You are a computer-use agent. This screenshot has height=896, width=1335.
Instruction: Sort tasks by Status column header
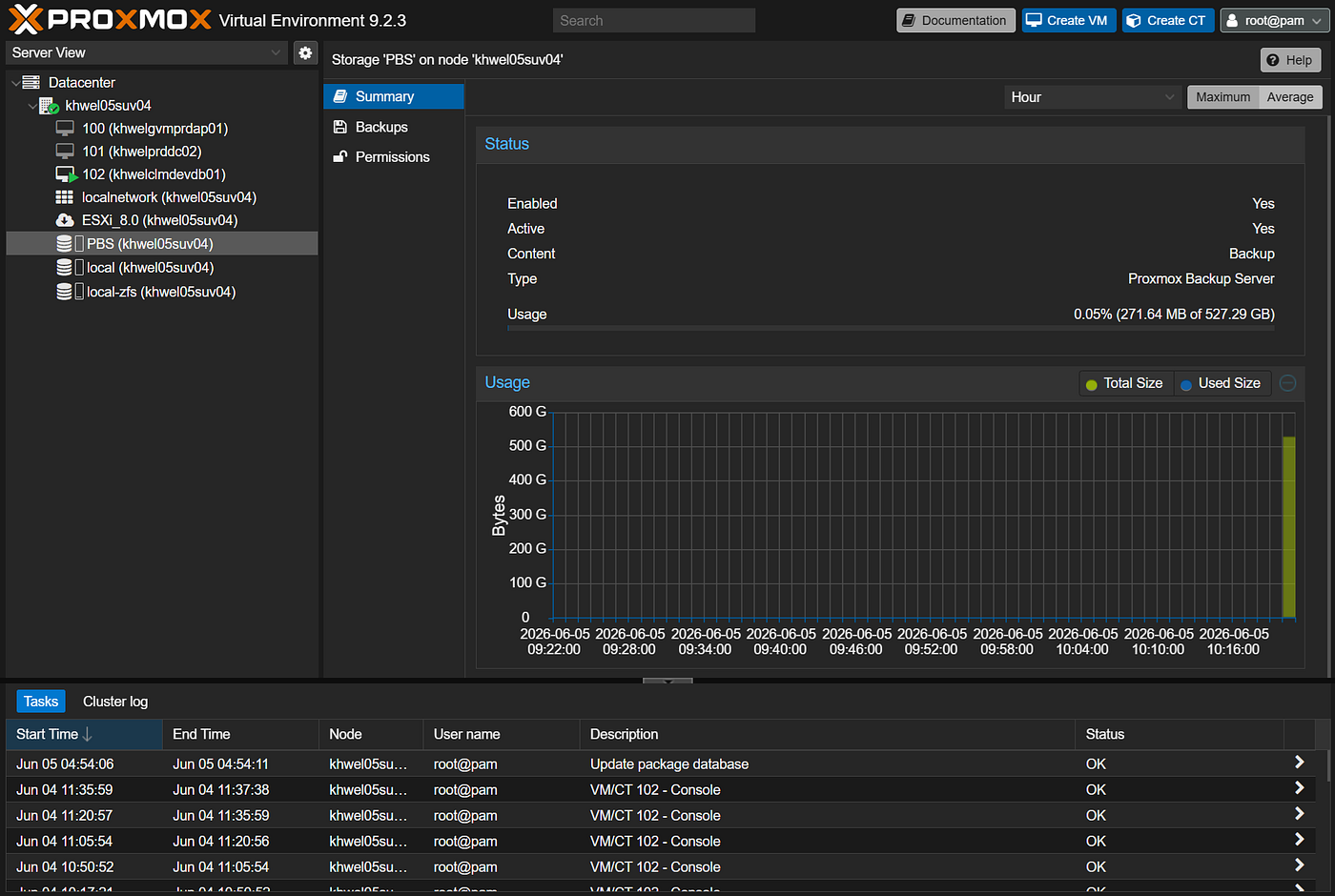(x=1180, y=734)
